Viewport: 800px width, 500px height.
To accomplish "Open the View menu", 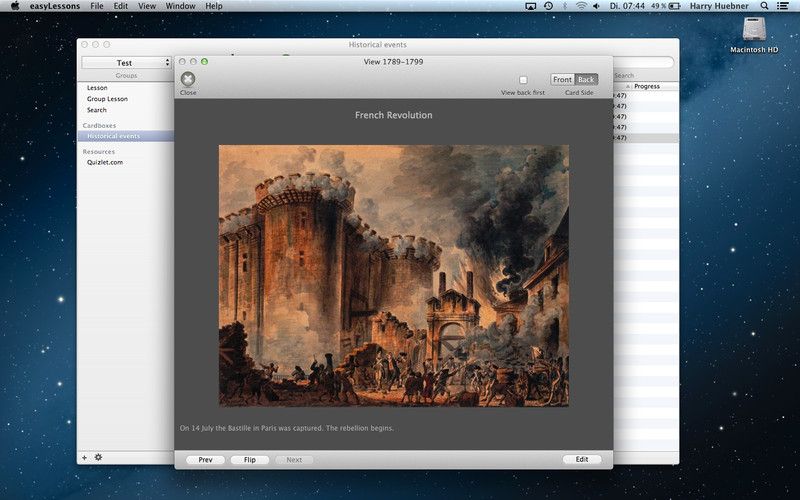I will (147, 6).
